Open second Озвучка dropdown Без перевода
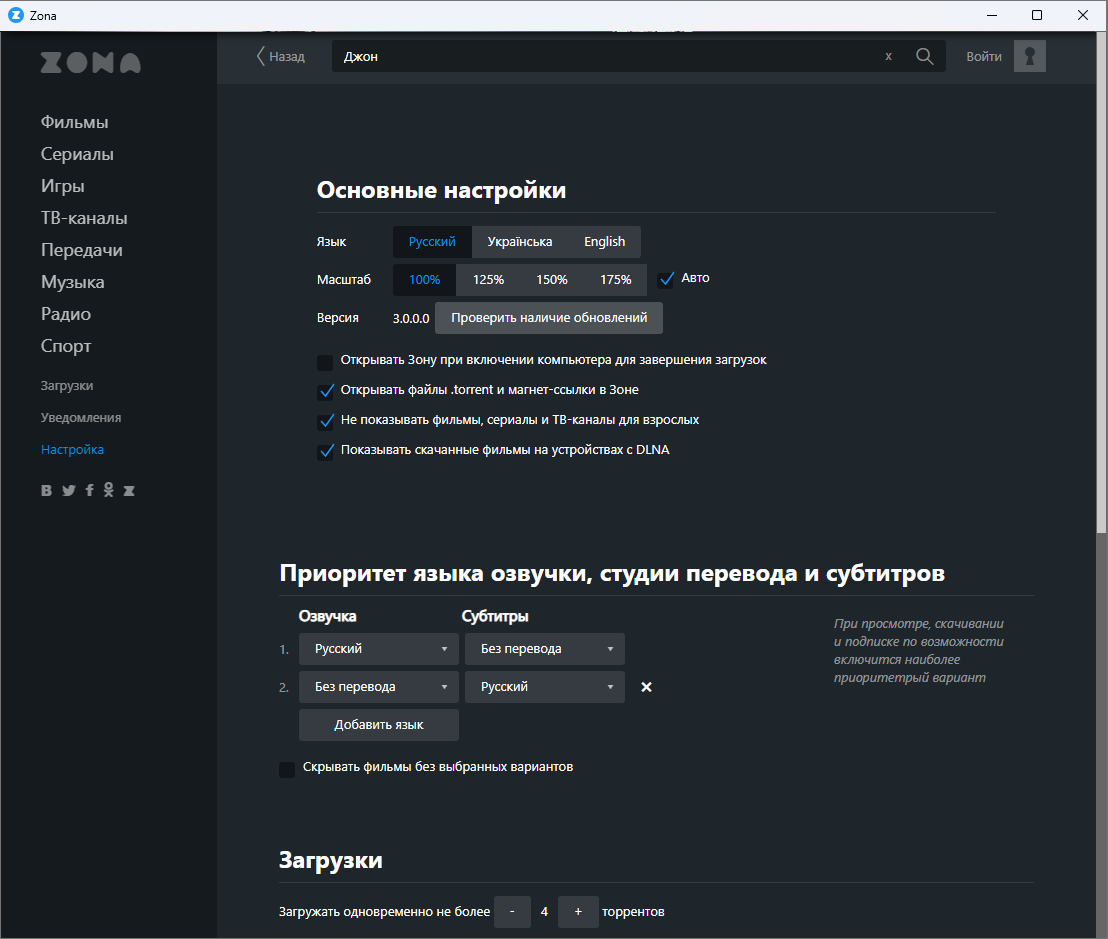The width and height of the screenshot is (1108, 939). (x=379, y=687)
